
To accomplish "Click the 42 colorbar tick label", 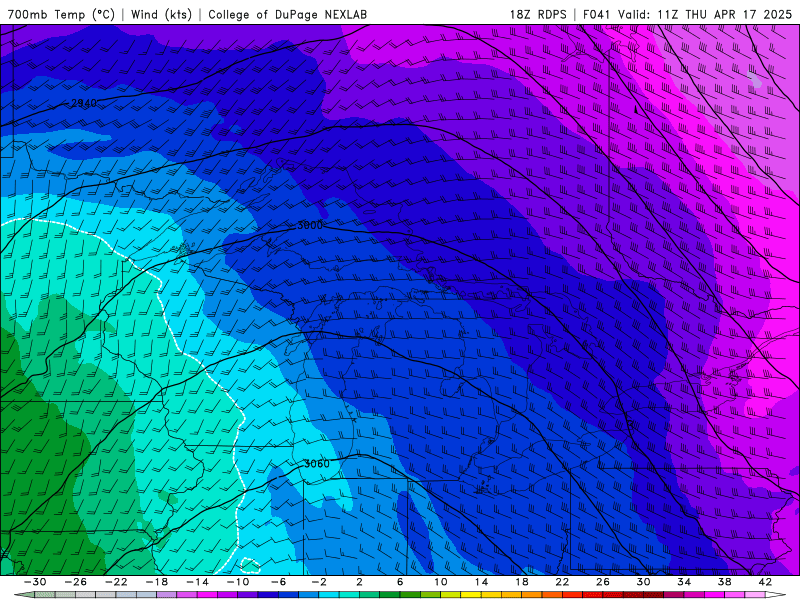I will (765, 582).
